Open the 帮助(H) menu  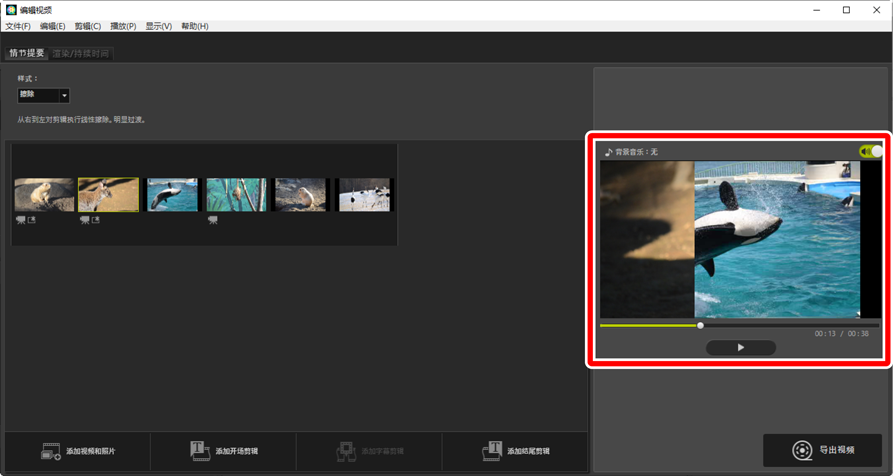pos(195,26)
